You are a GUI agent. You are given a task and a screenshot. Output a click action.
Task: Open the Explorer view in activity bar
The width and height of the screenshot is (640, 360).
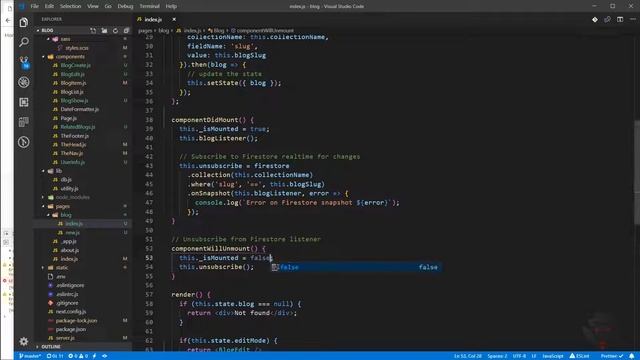click(x=24, y=22)
